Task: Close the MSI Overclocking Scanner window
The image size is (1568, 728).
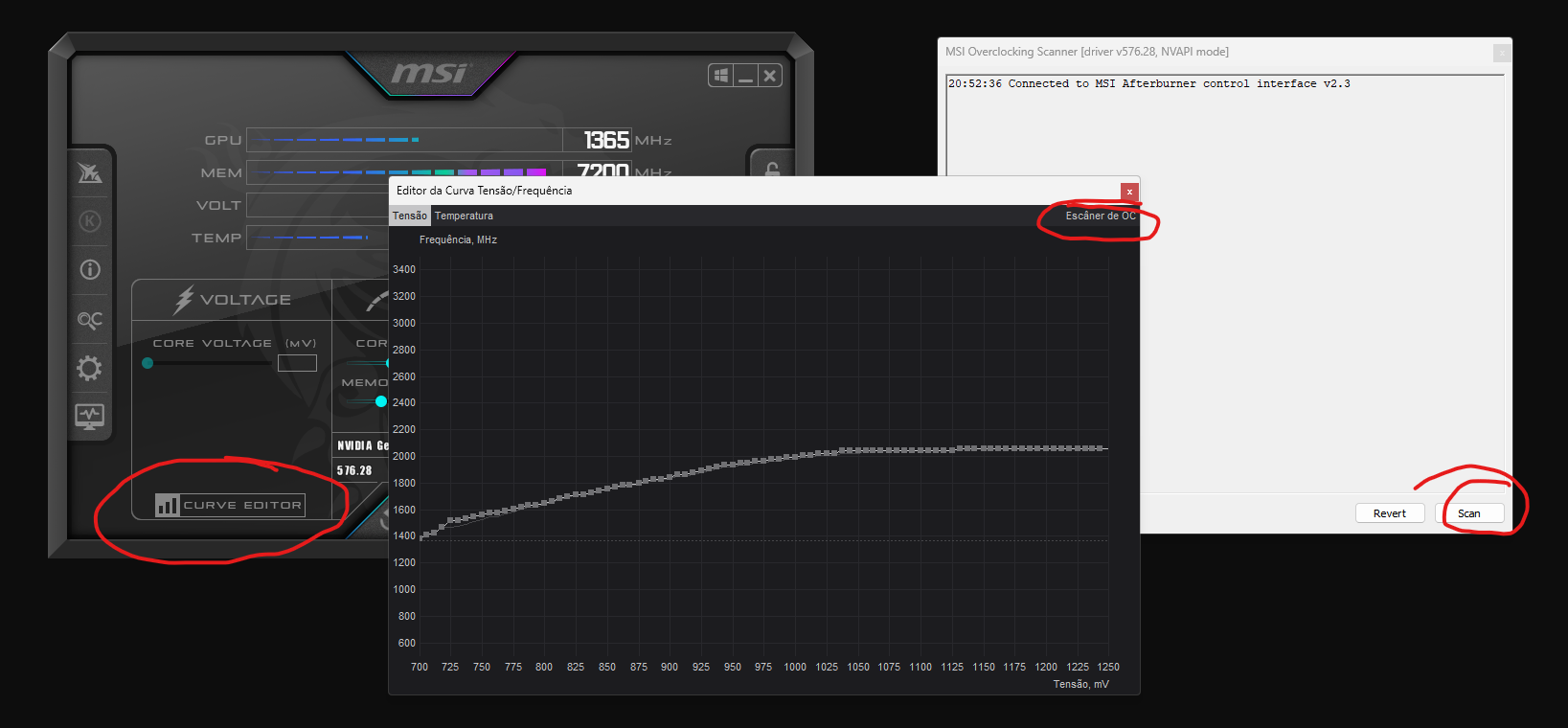Action: pyautogui.click(x=1502, y=53)
